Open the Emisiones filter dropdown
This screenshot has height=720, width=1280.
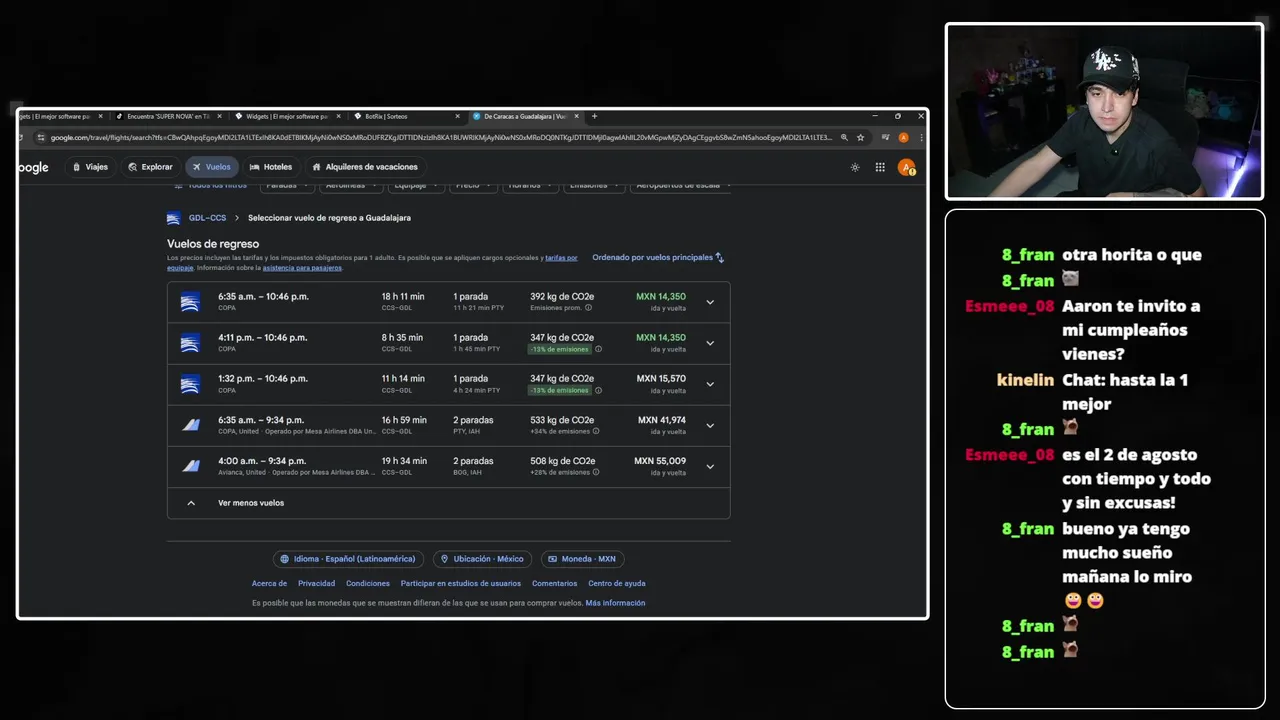pyautogui.click(x=593, y=185)
